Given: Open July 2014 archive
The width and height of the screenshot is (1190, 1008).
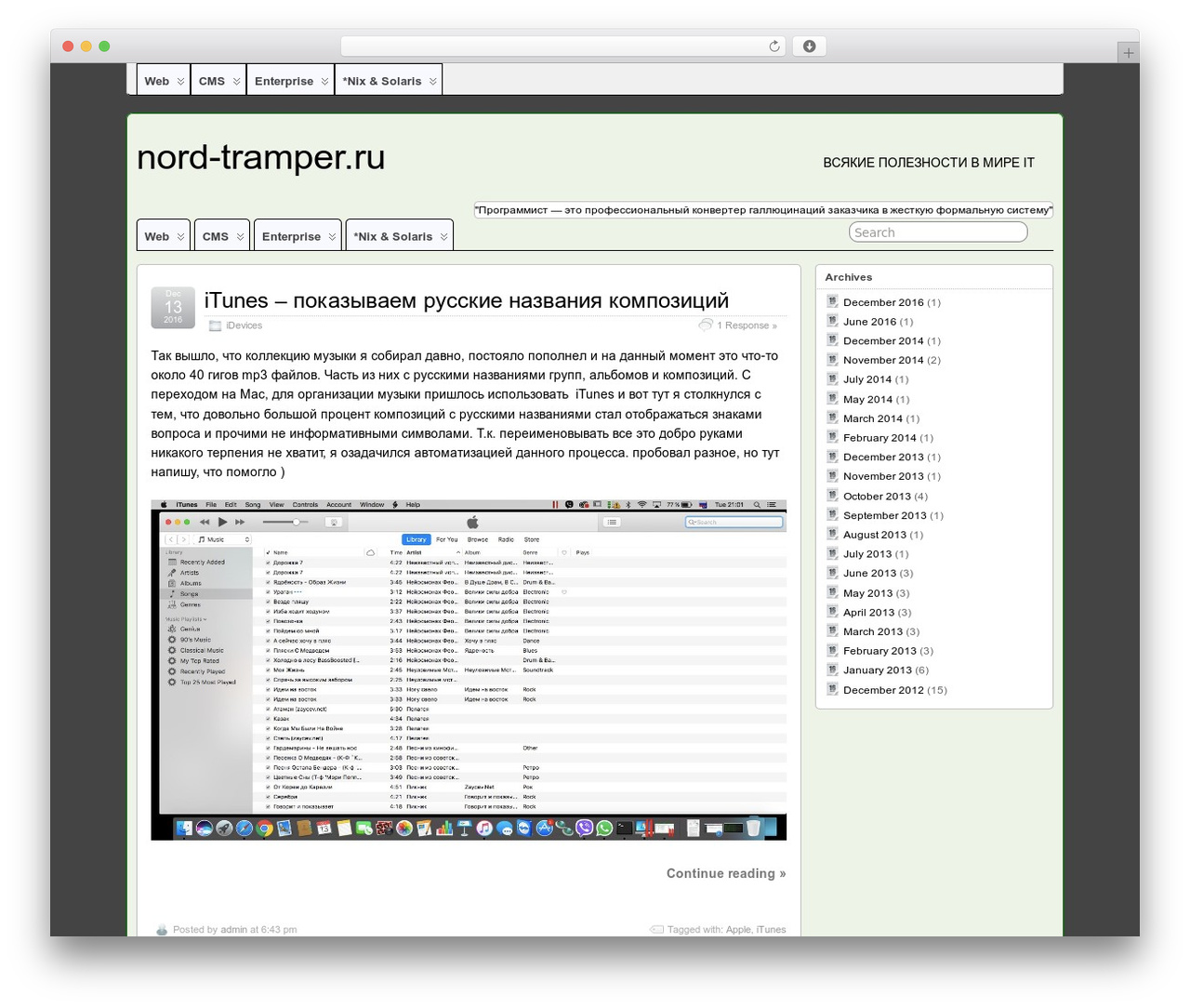Looking at the screenshot, I should 867,379.
